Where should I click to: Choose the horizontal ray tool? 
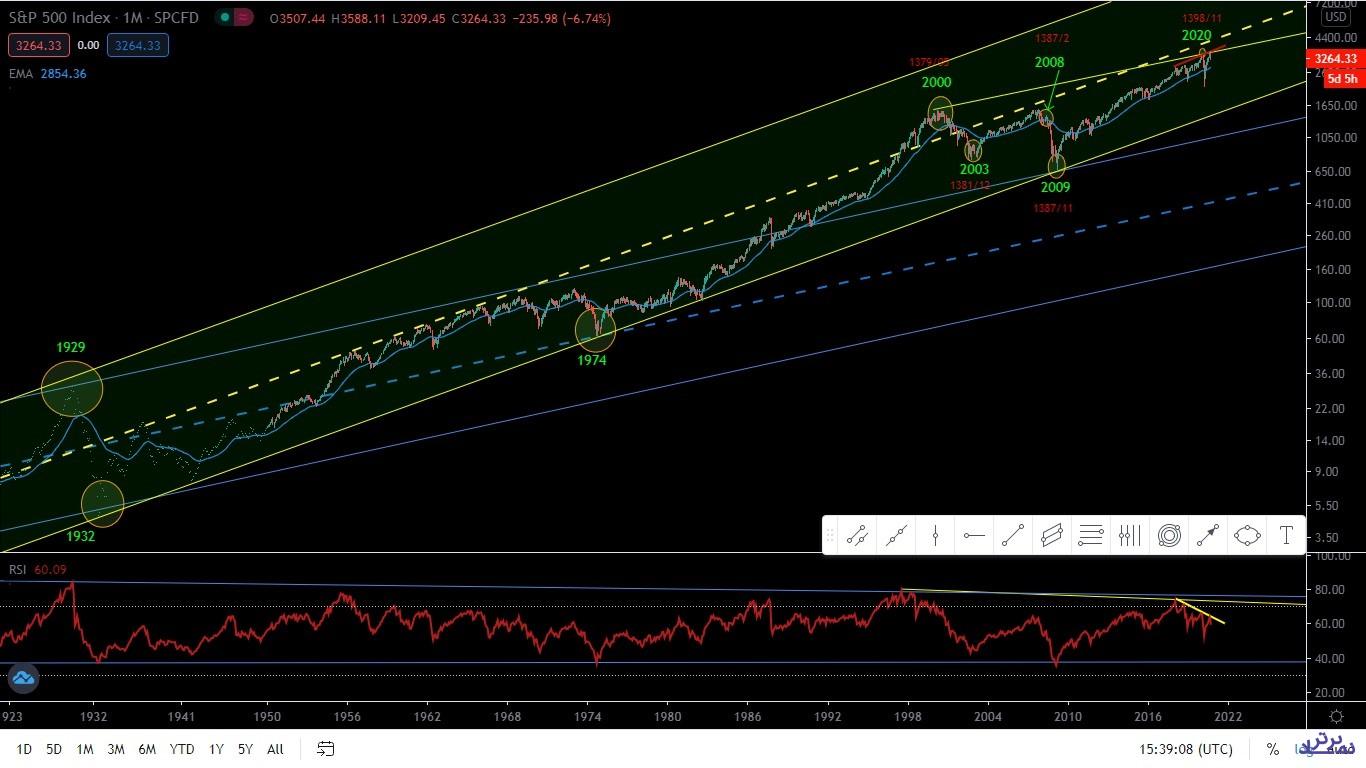pyautogui.click(x=974, y=536)
